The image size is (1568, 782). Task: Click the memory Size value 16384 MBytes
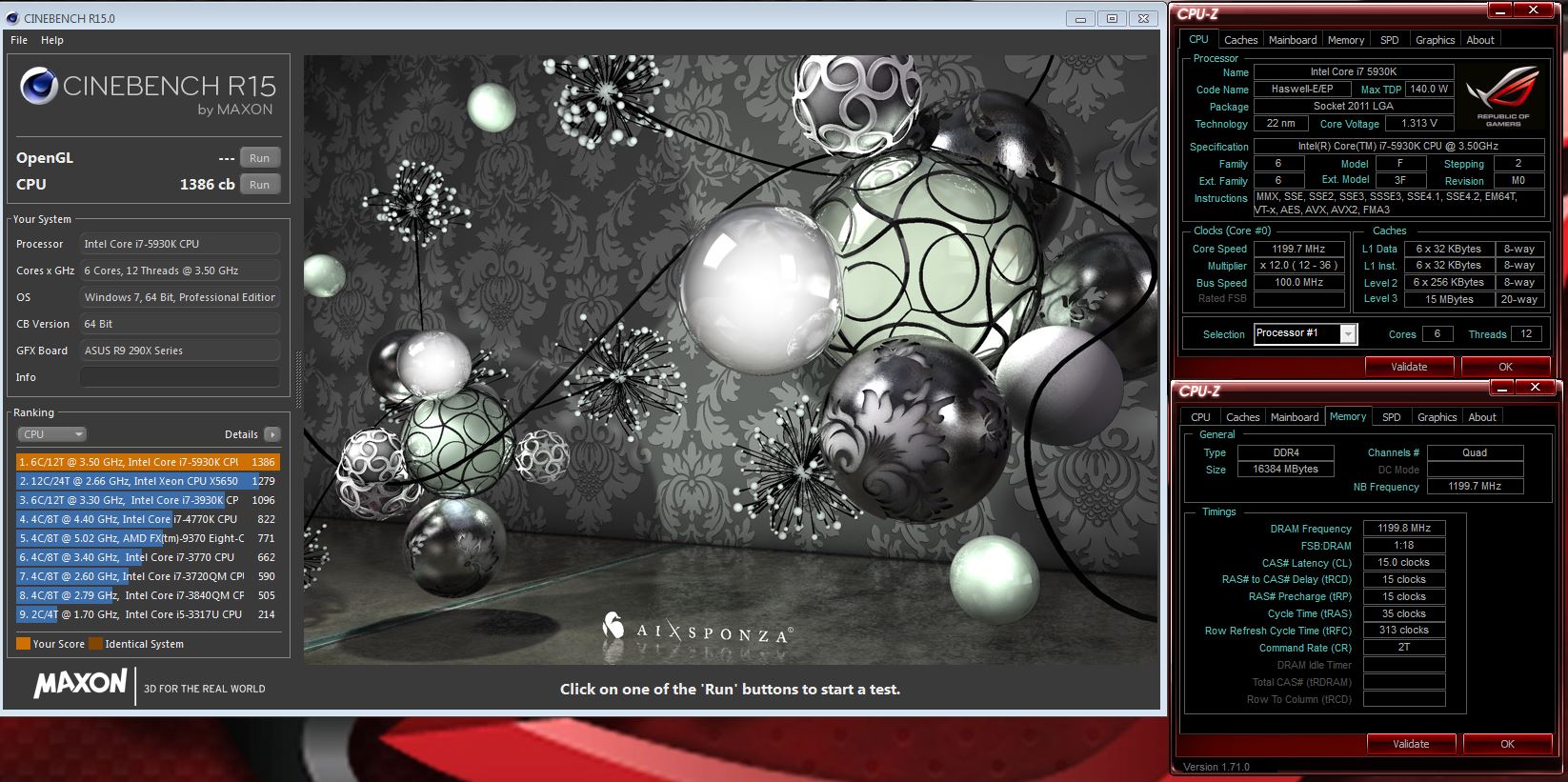[x=1286, y=469]
